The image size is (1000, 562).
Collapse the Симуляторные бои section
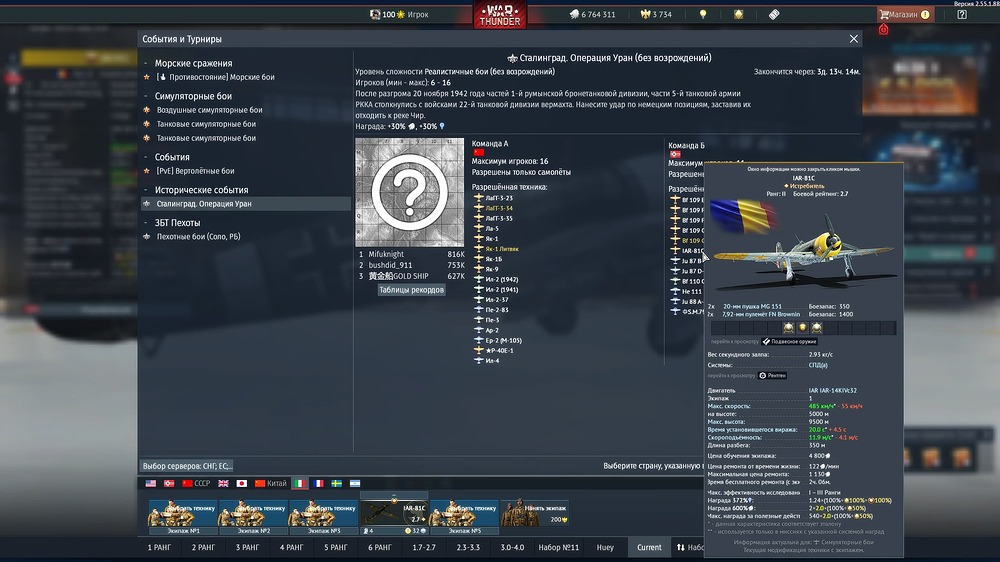point(146,96)
